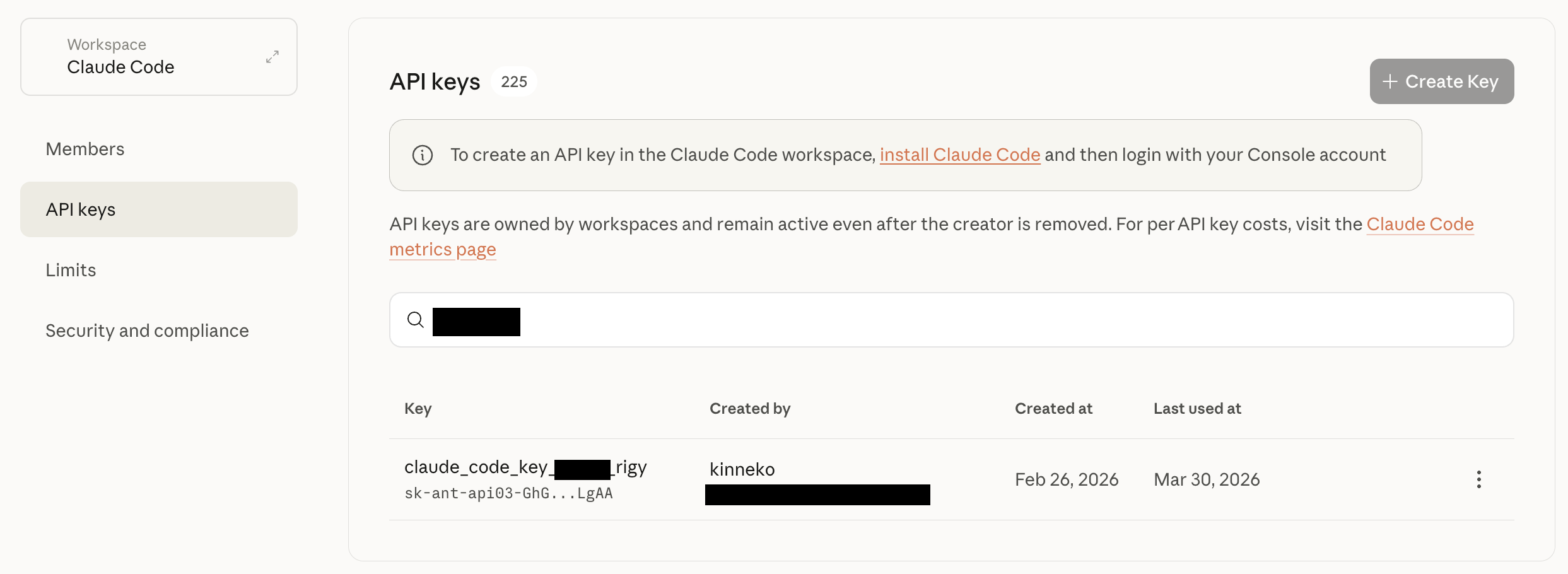This screenshot has width=1568, height=574.
Task: Open Security and compliance settings
Action: (x=147, y=331)
